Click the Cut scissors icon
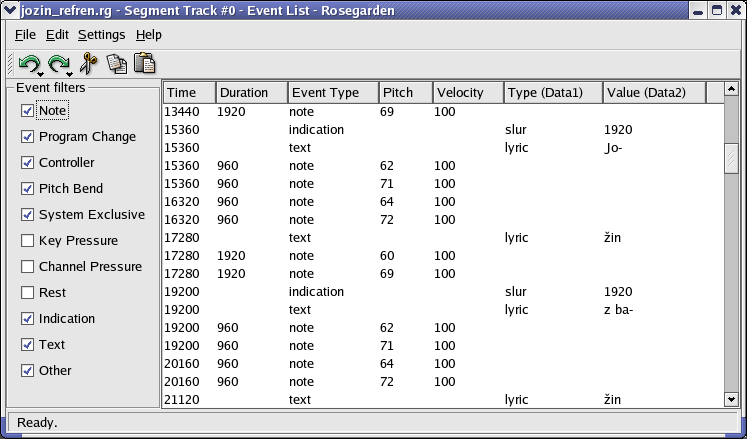The height and width of the screenshot is (439, 747). click(88, 63)
